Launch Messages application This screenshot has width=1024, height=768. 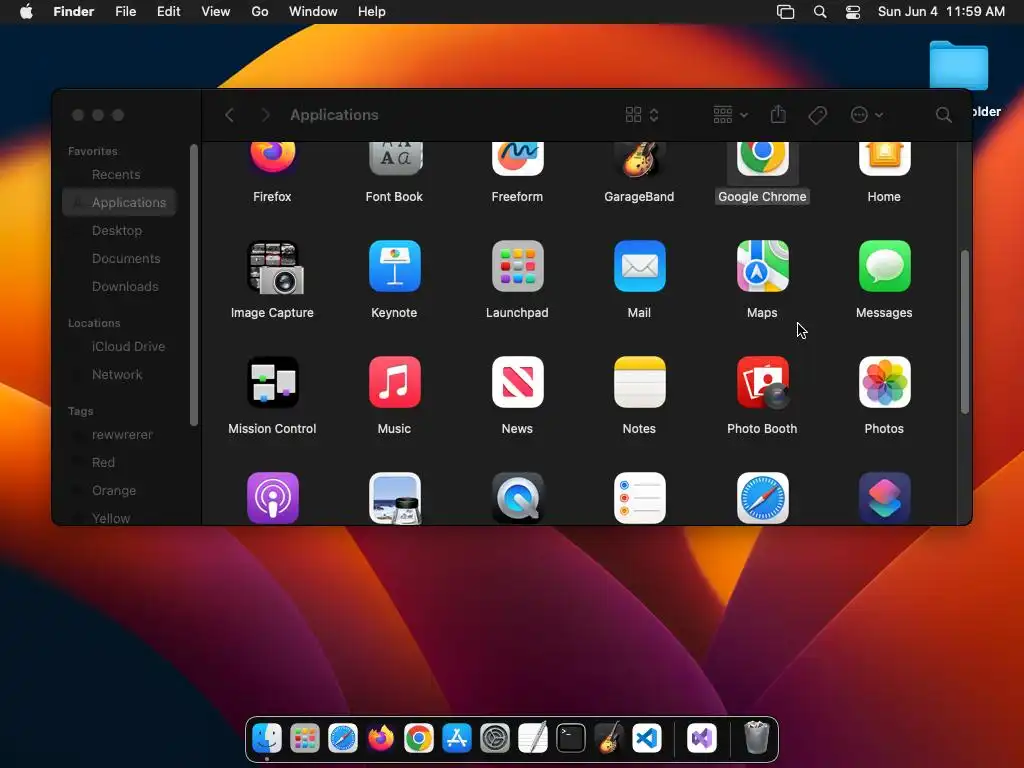coord(884,266)
